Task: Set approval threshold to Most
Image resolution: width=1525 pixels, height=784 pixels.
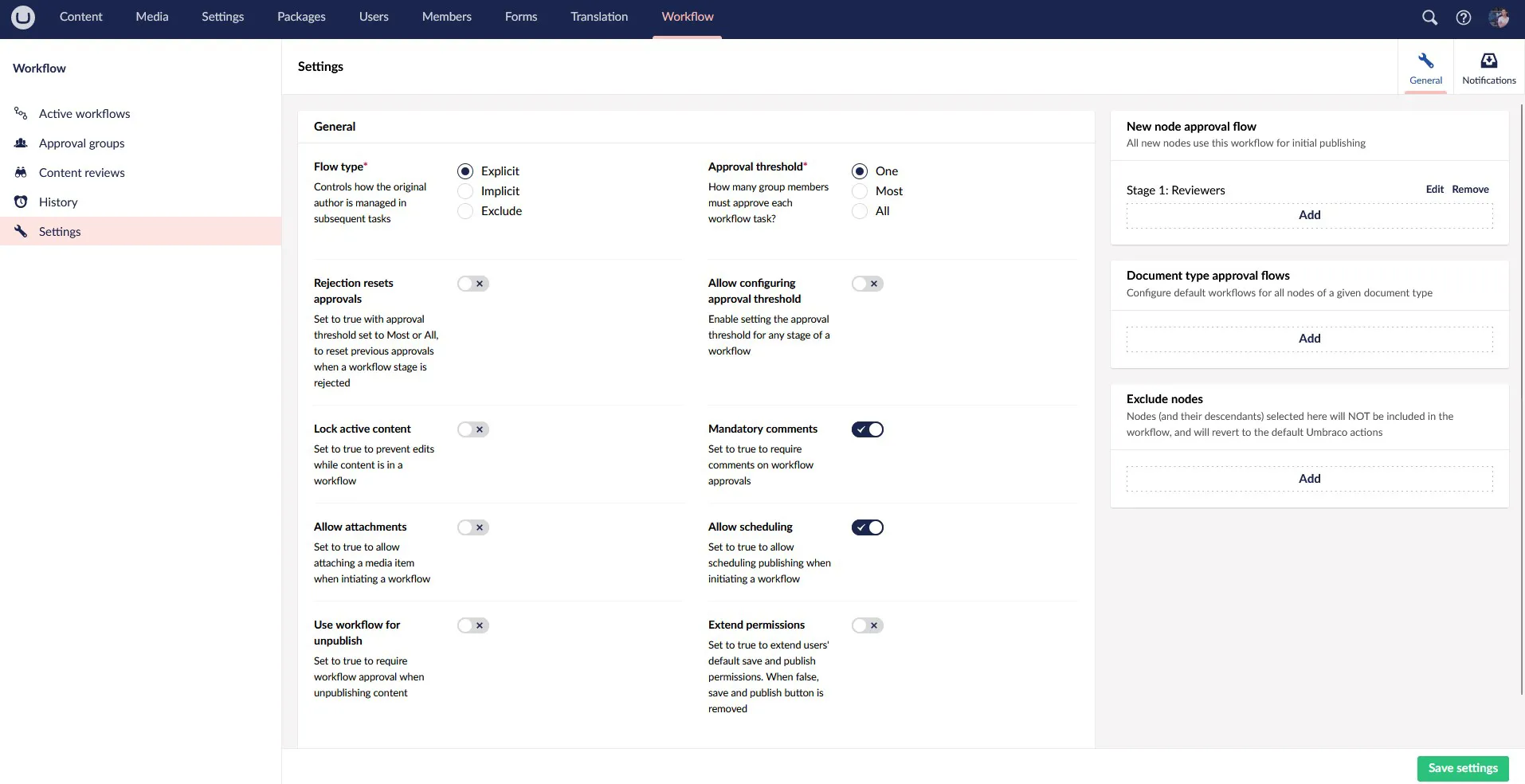Action: click(x=860, y=191)
